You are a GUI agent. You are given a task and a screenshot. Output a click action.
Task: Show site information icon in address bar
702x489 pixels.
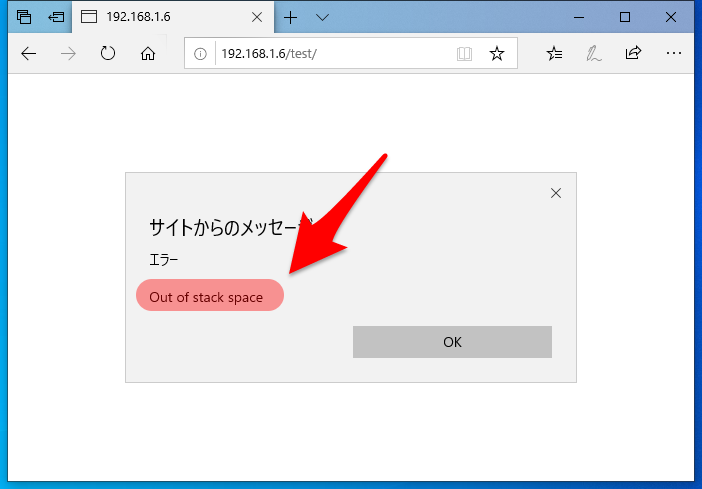point(200,54)
